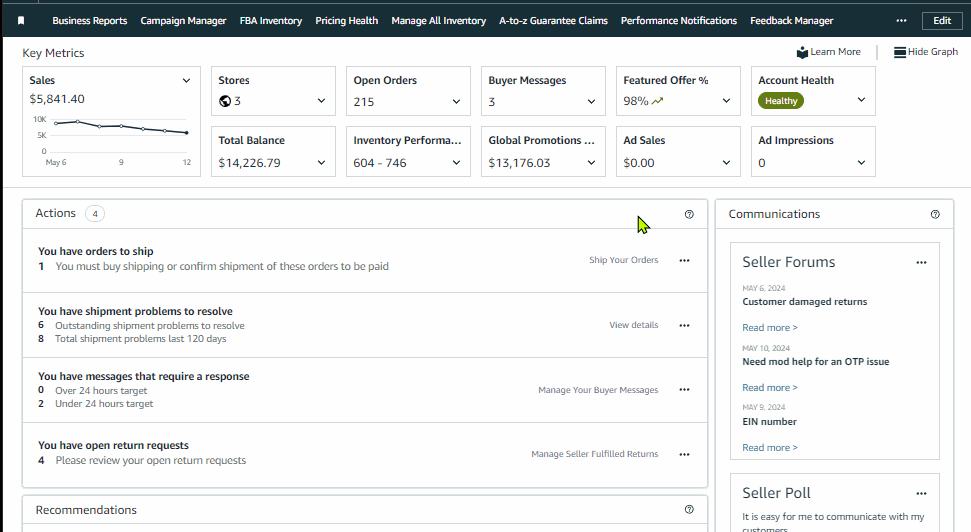Expand the Total Balance card chevron

[321, 162]
